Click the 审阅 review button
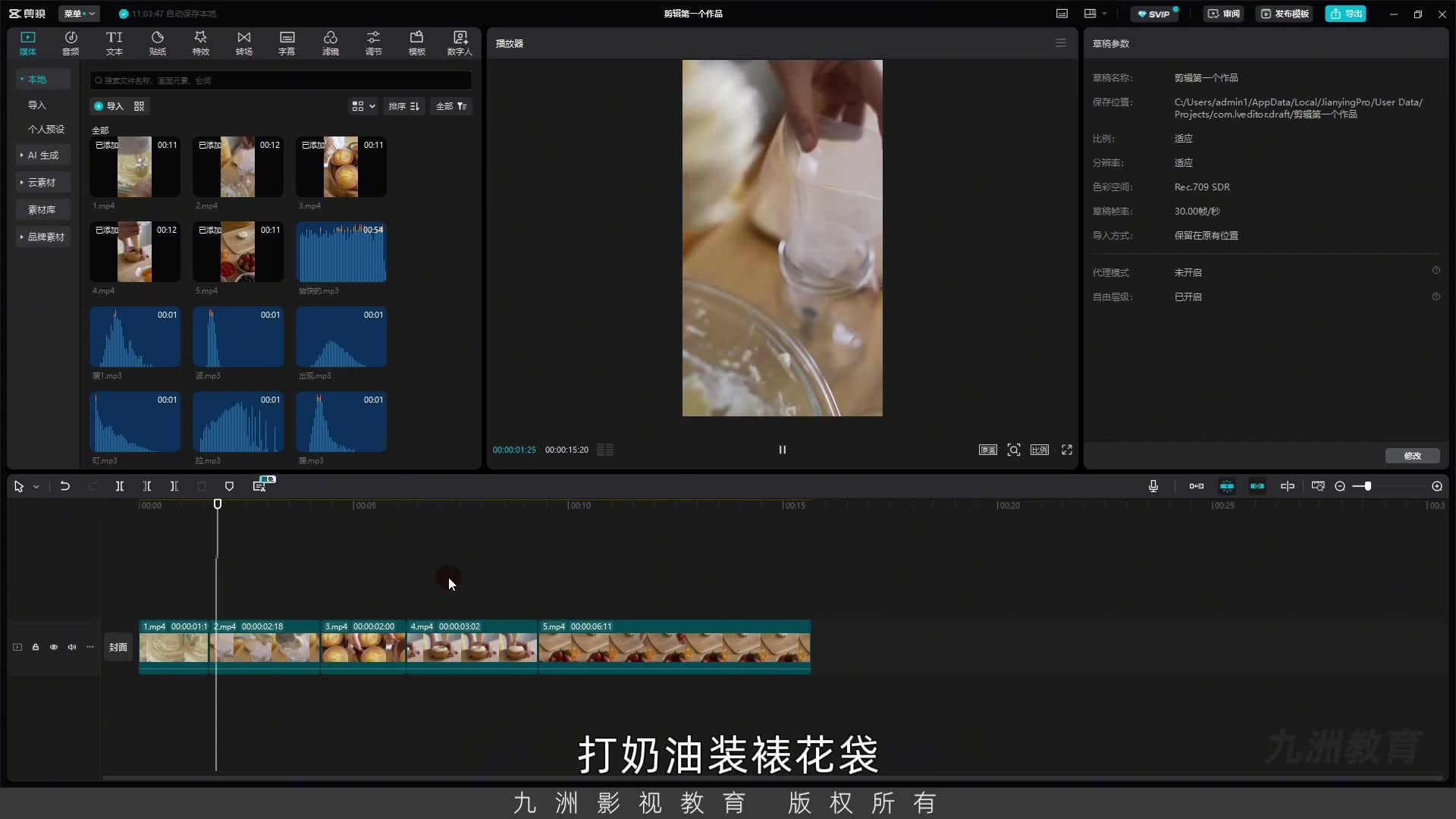This screenshot has height=819, width=1456. tap(1224, 14)
